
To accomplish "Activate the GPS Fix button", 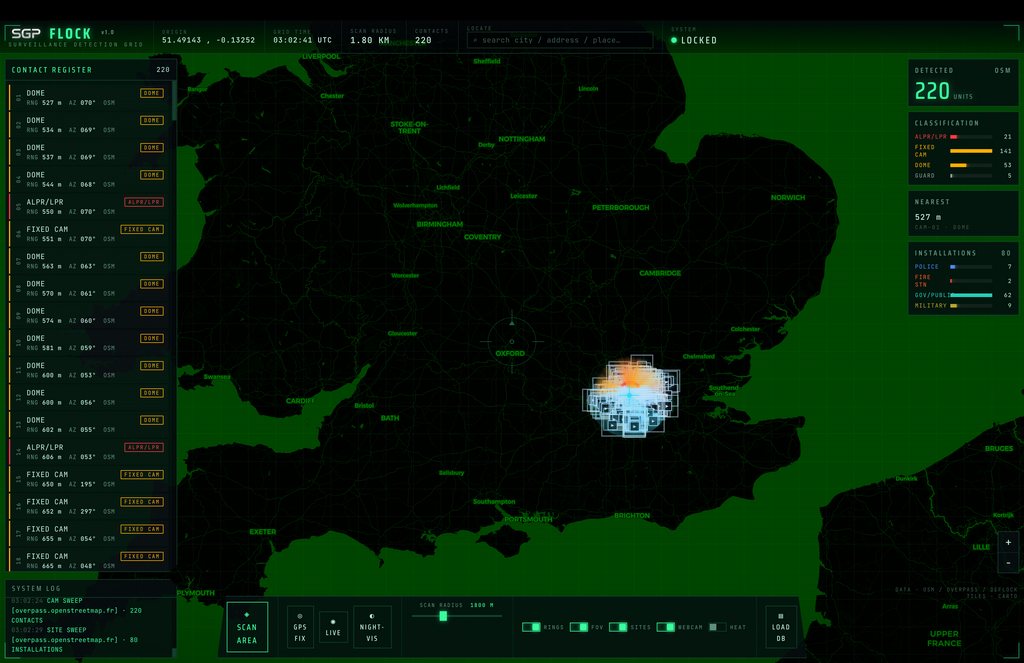I will click(x=300, y=627).
